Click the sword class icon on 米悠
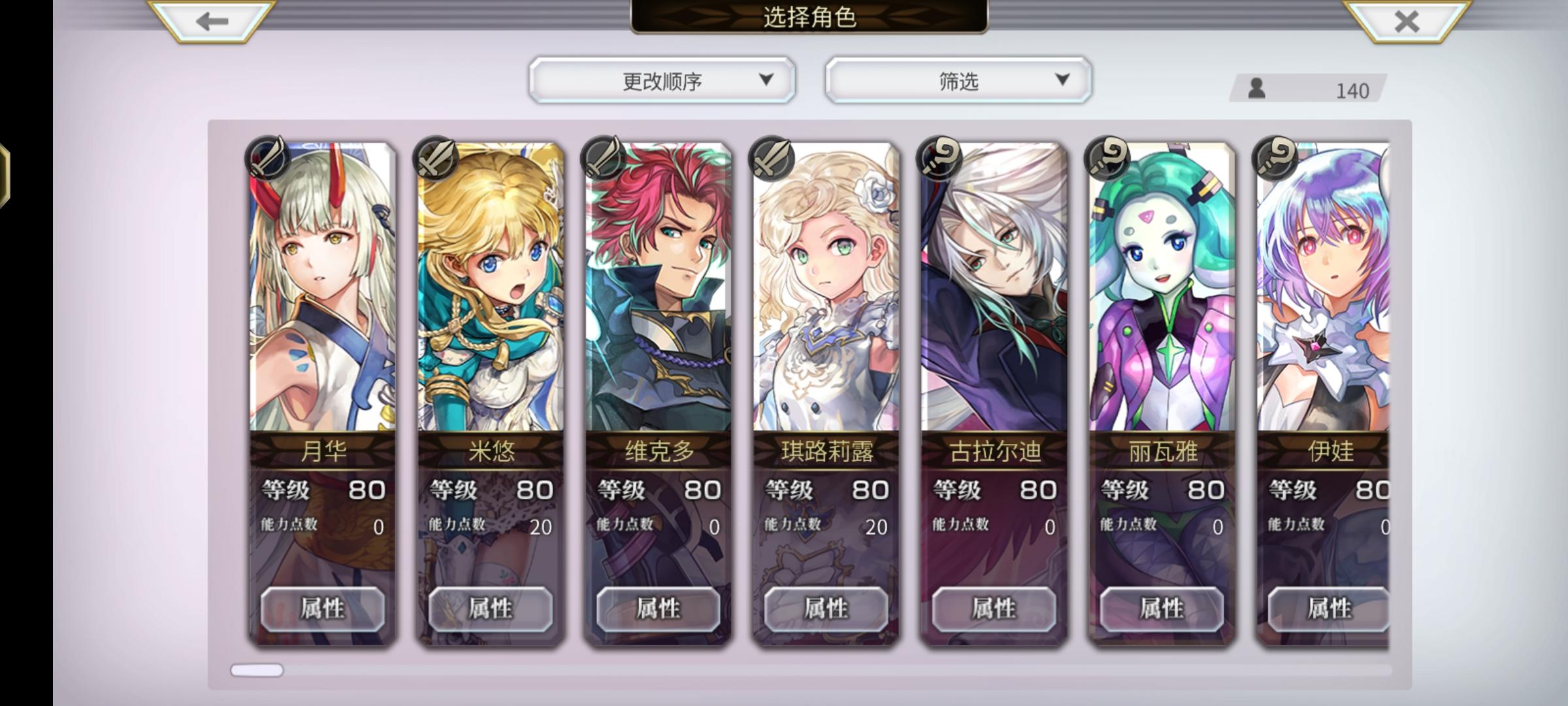 click(435, 158)
